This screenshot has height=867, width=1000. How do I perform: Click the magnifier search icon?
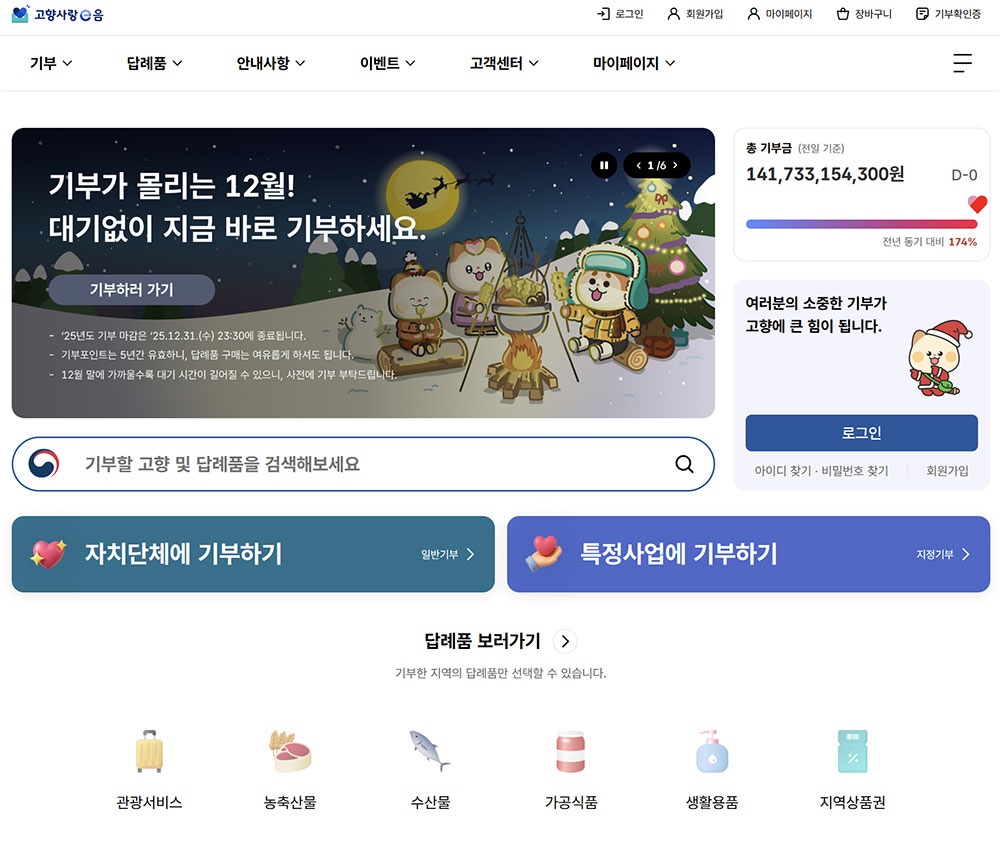[x=684, y=464]
